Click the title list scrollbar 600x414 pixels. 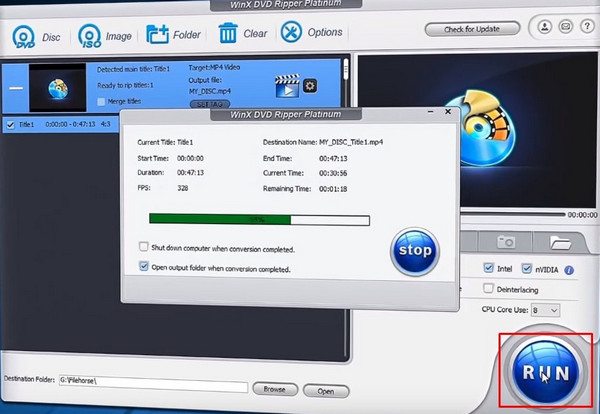tap(346, 69)
